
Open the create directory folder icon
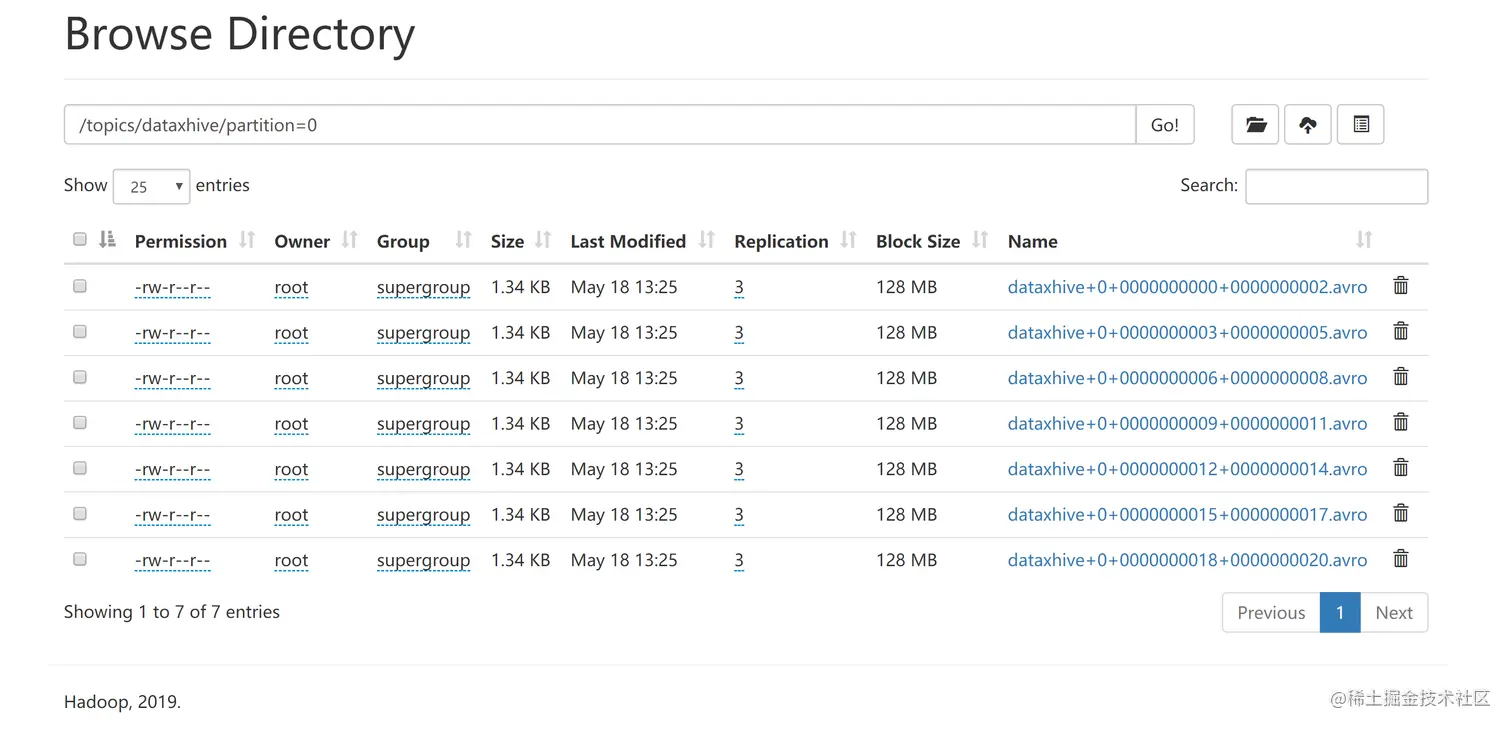pos(1255,125)
